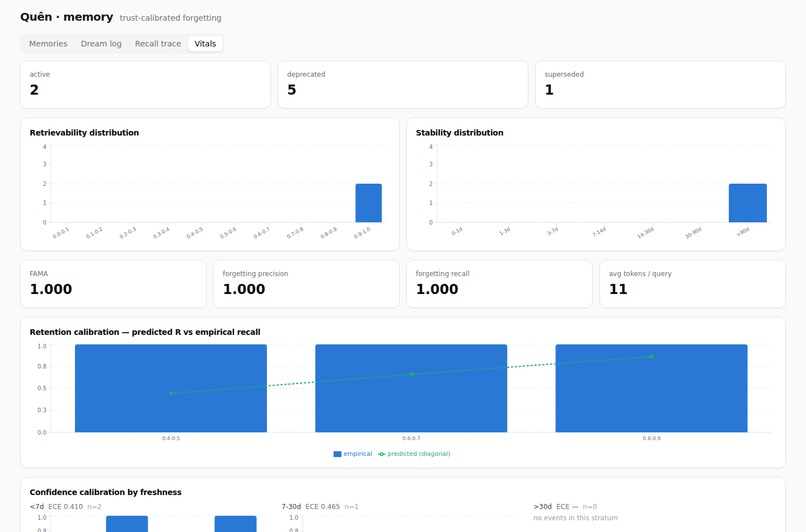Viewport: 806px width, 532px height.
Task: Click the Retrievability distribution heading
Action: [x=84, y=133]
